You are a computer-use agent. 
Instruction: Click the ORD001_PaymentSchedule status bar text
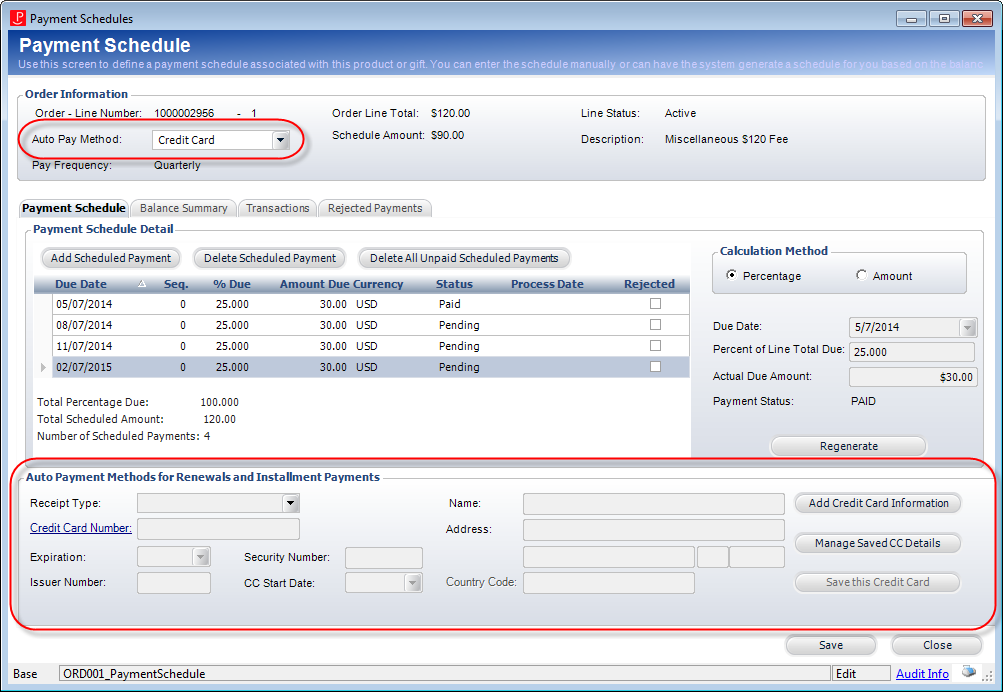click(134, 673)
